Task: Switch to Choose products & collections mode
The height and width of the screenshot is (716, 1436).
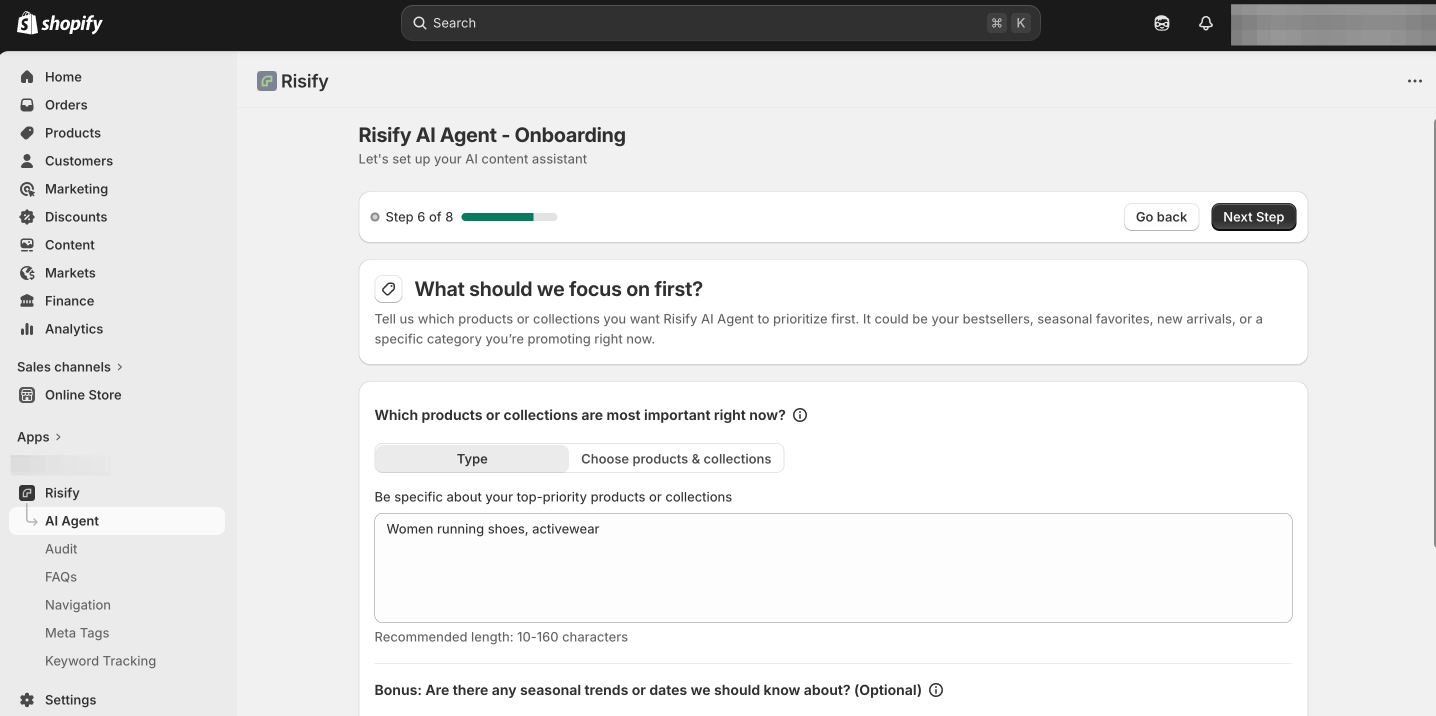Action: (676, 459)
